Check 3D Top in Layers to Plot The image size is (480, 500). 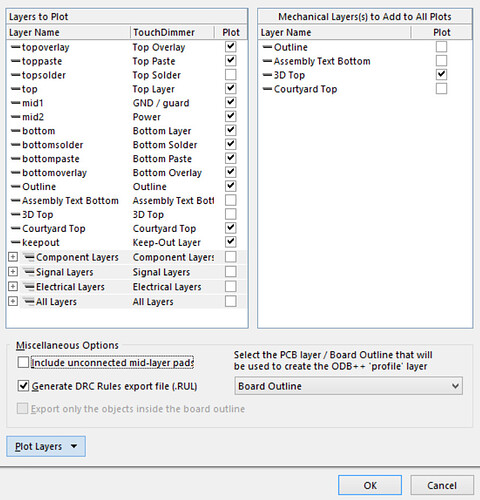pos(230,214)
